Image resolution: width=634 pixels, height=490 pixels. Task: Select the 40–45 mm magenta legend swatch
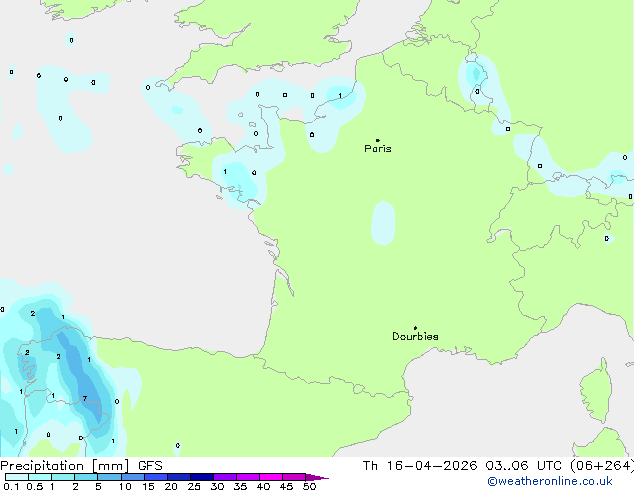click(x=271, y=477)
